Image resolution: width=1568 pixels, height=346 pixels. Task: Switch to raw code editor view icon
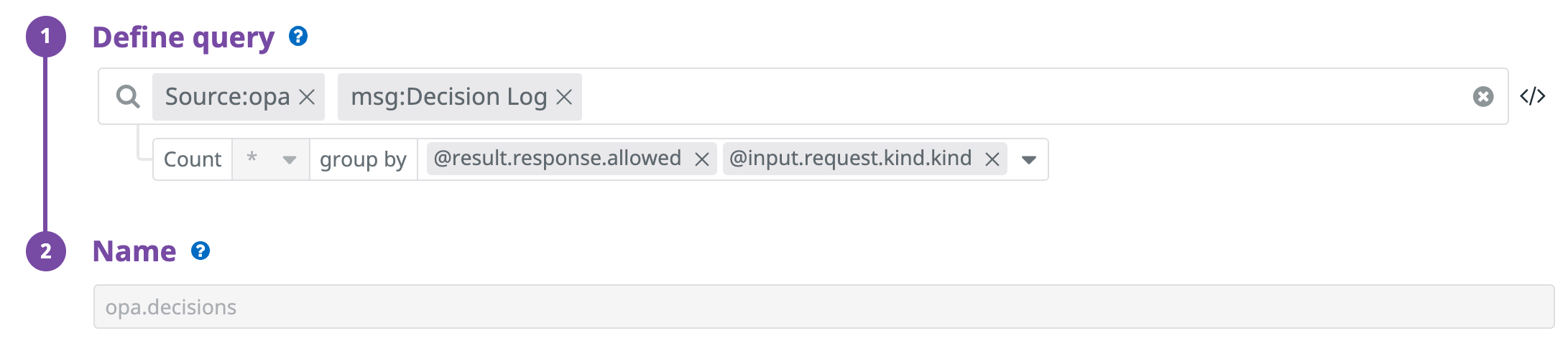tap(1533, 96)
